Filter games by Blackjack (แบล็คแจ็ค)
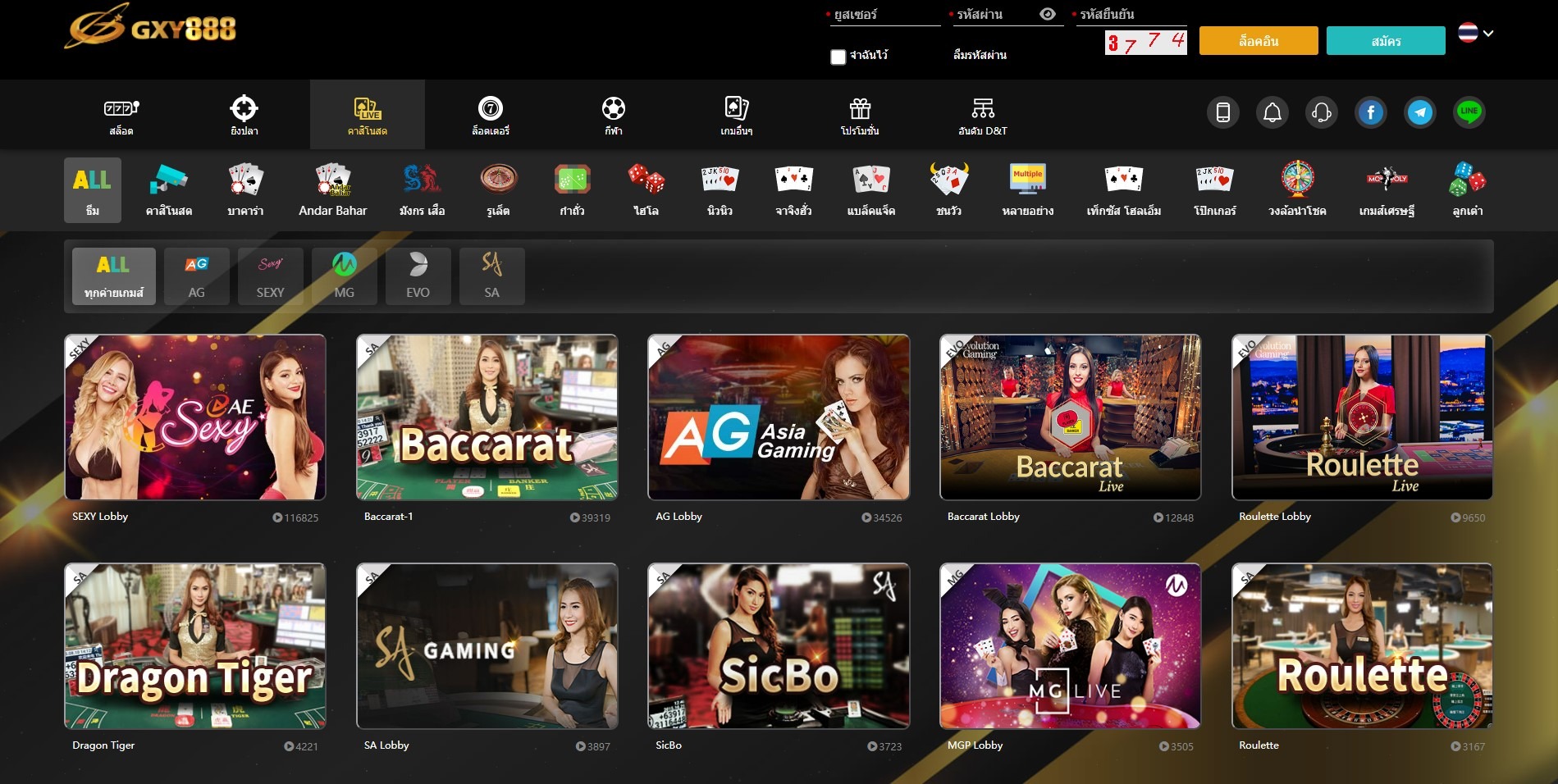The height and width of the screenshot is (784, 1558). pos(871,190)
